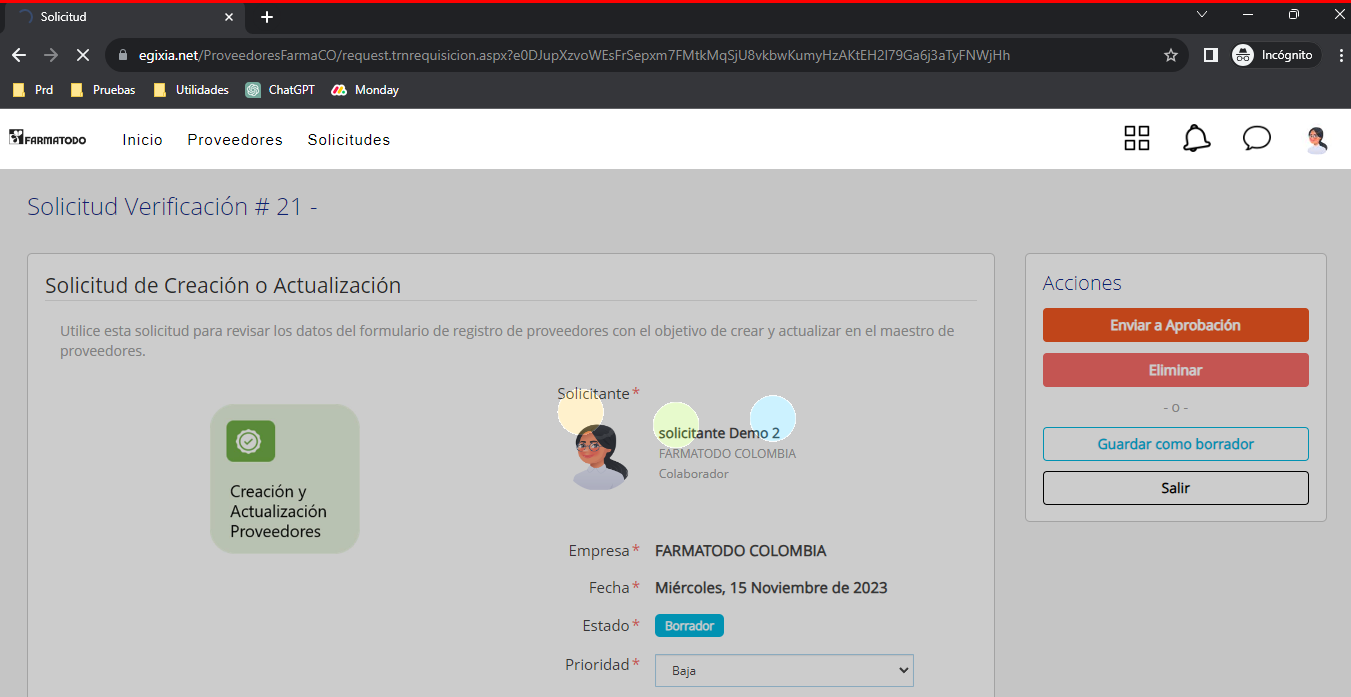Open the apps grid icon
Image resolution: width=1351 pixels, height=697 pixels.
(x=1137, y=139)
